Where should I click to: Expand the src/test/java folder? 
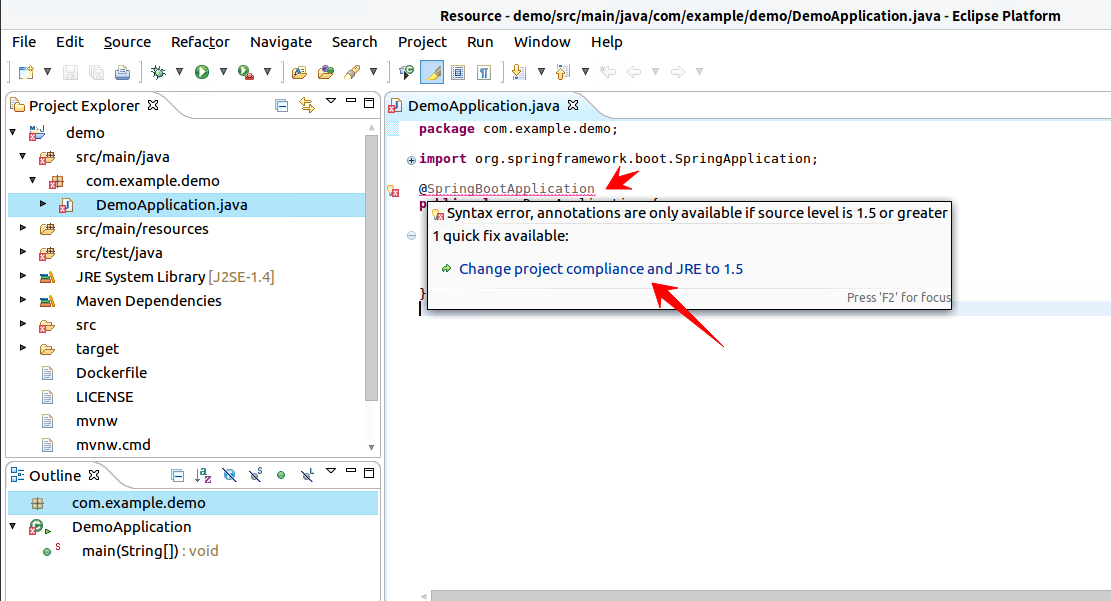23,252
